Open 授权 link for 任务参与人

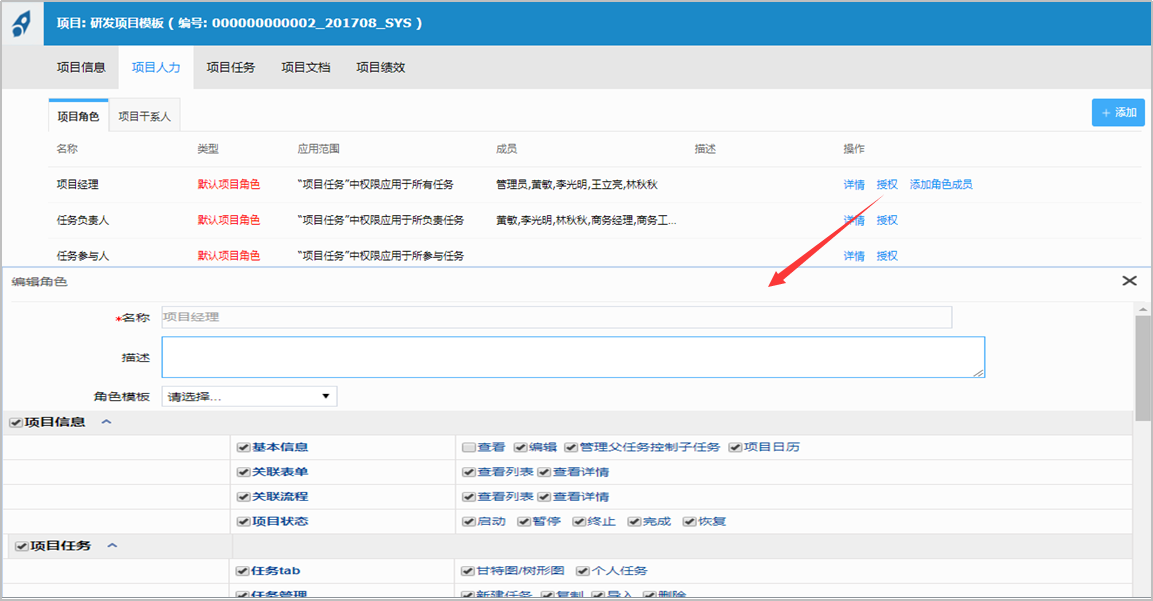[x=887, y=256]
